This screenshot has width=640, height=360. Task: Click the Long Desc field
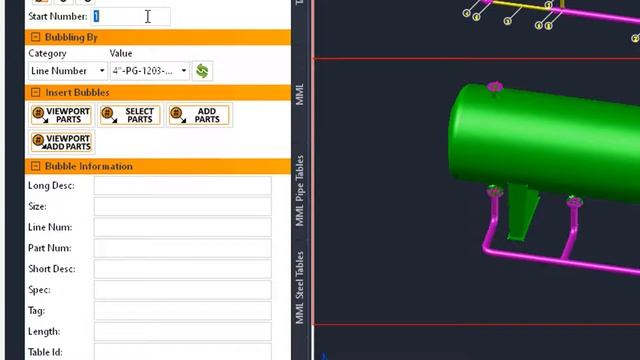[182, 186]
